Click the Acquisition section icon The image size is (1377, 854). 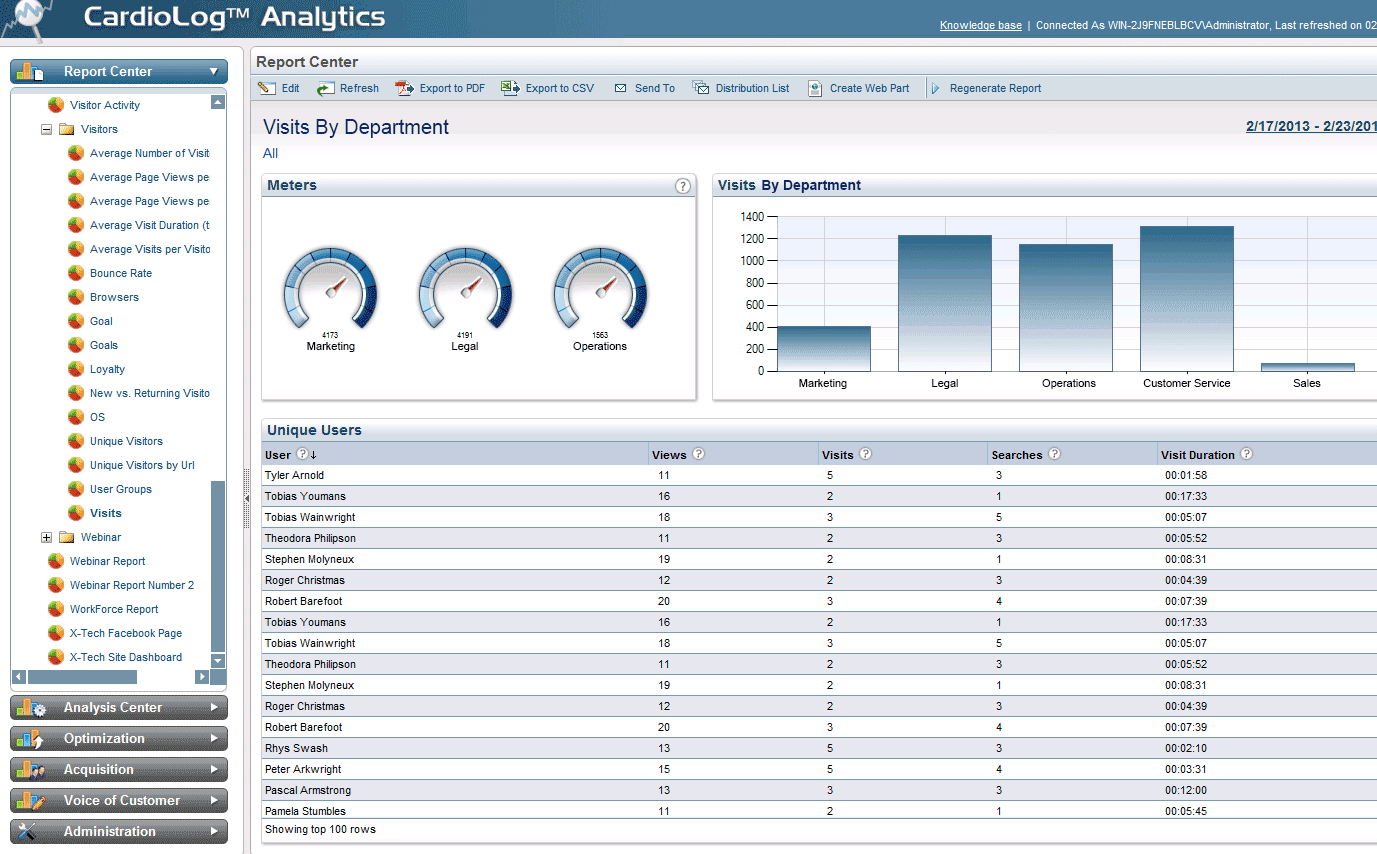31,769
